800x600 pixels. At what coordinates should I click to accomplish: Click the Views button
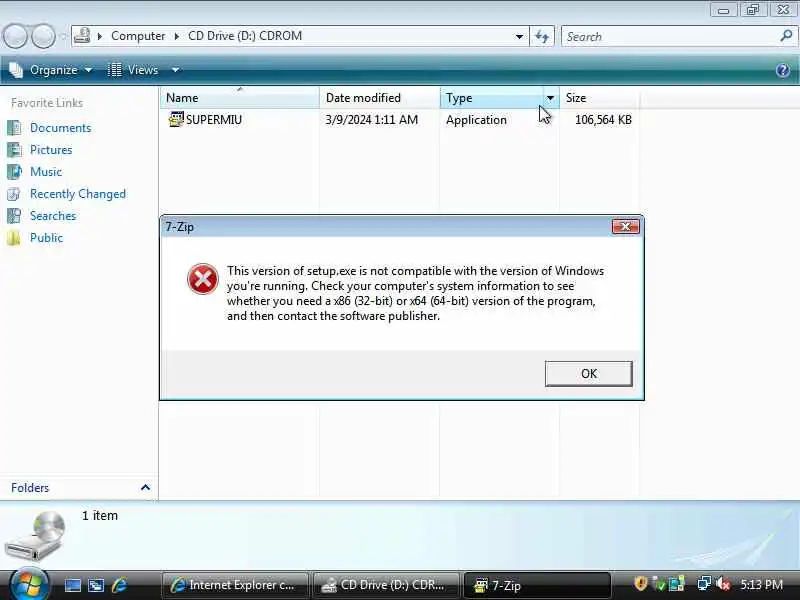tap(134, 70)
